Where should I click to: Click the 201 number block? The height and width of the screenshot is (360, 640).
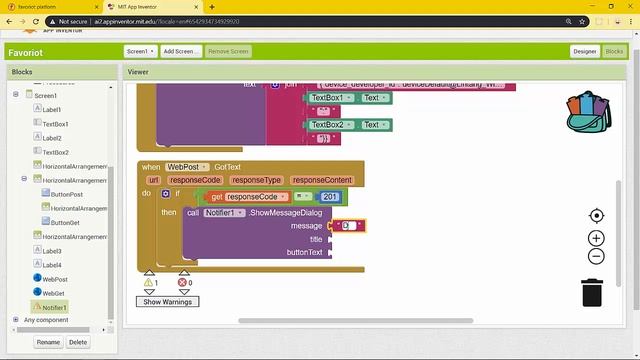pos(329,197)
